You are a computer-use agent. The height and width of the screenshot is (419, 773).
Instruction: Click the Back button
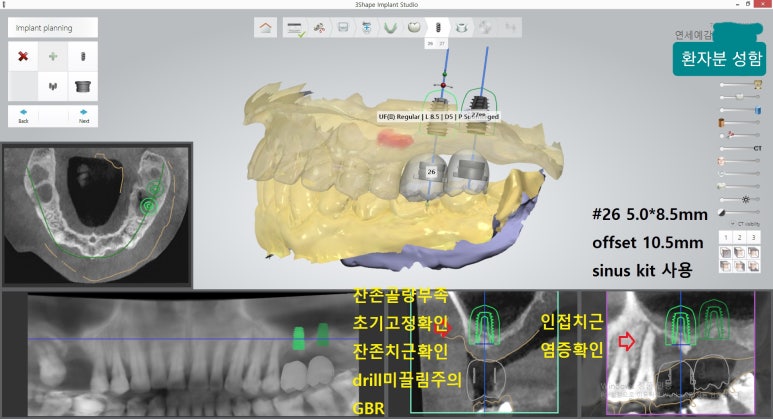[23, 115]
